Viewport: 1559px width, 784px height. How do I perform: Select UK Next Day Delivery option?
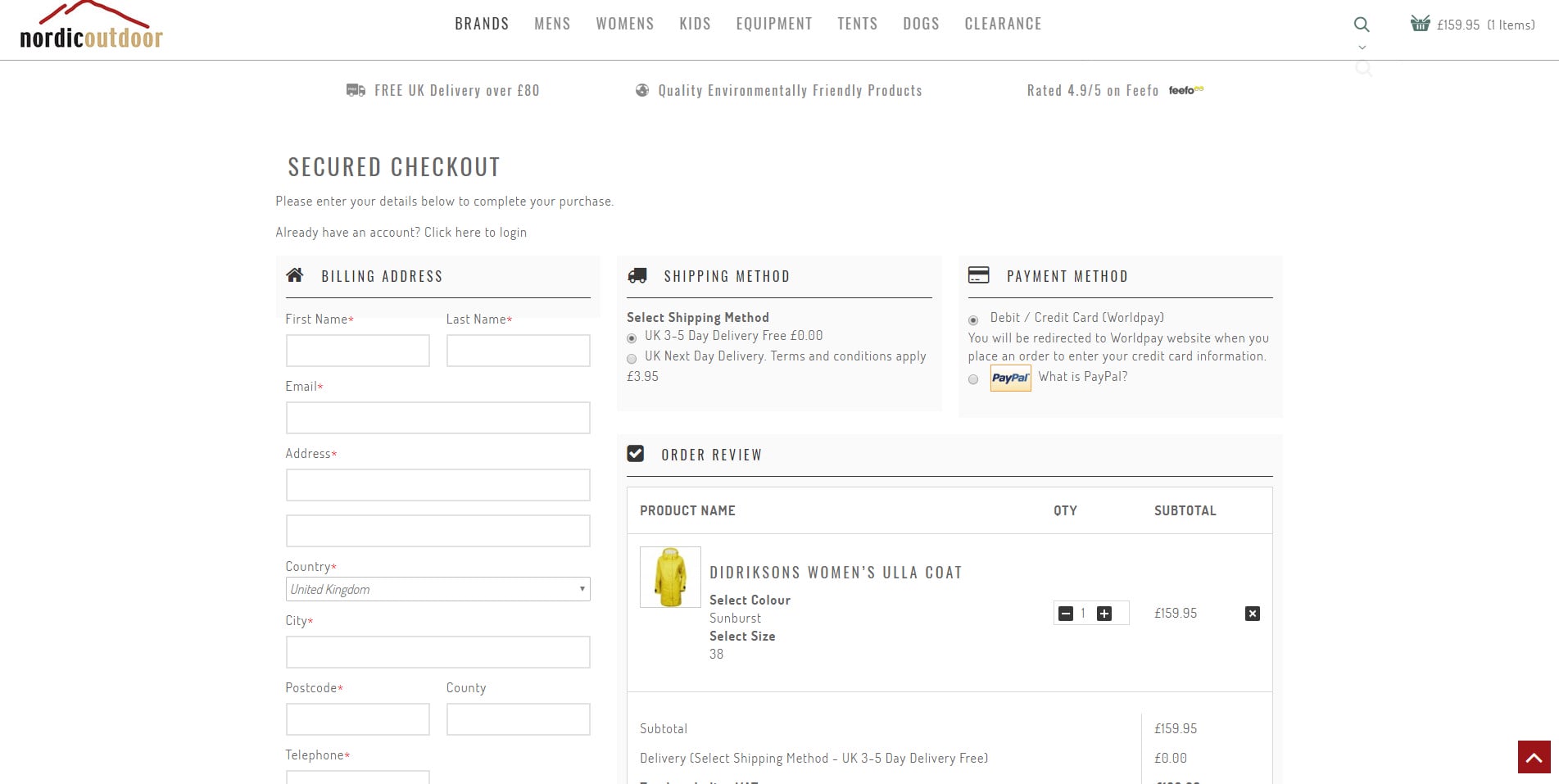(632, 359)
